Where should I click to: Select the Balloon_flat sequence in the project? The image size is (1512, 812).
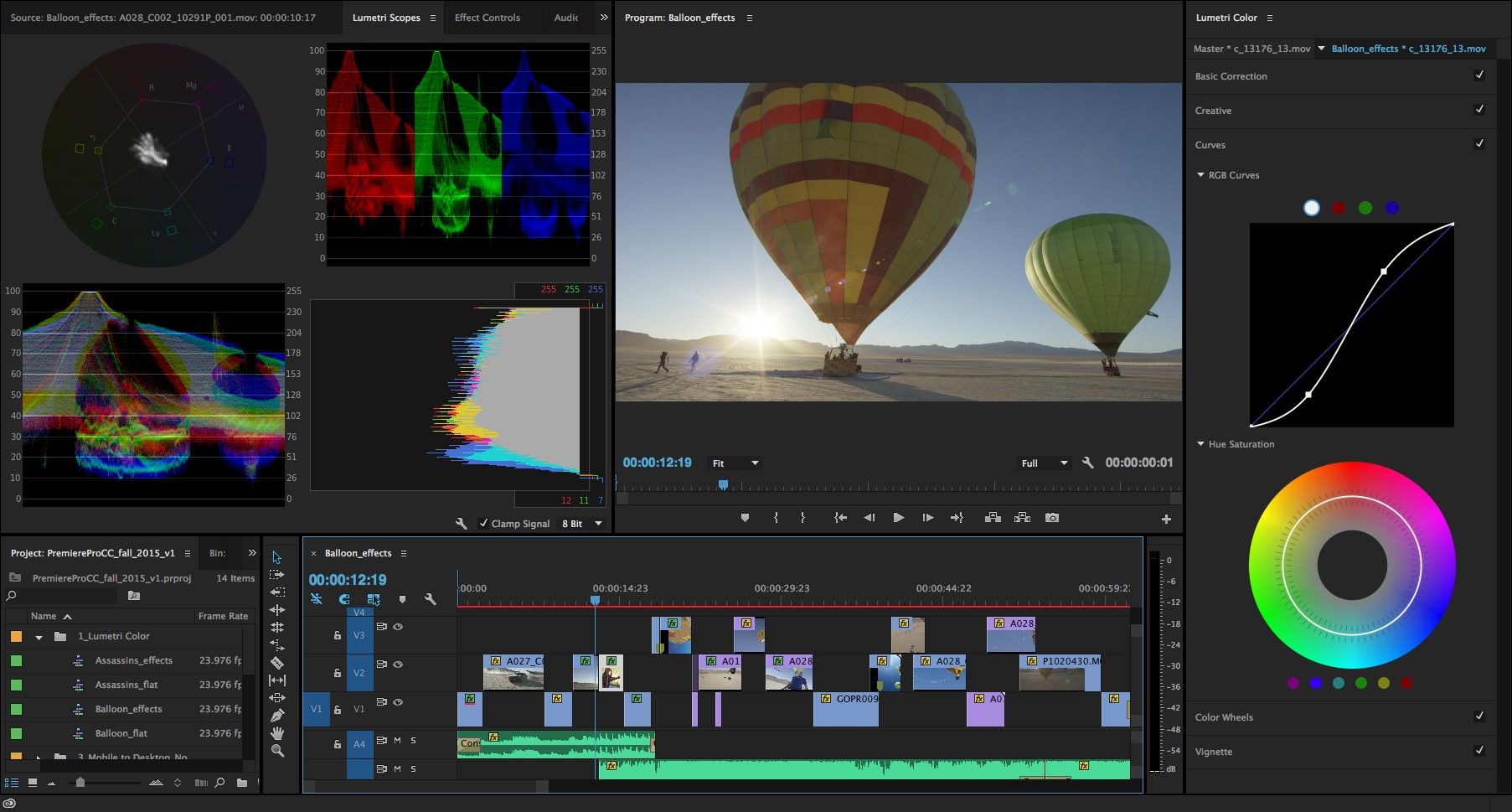[x=121, y=733]
